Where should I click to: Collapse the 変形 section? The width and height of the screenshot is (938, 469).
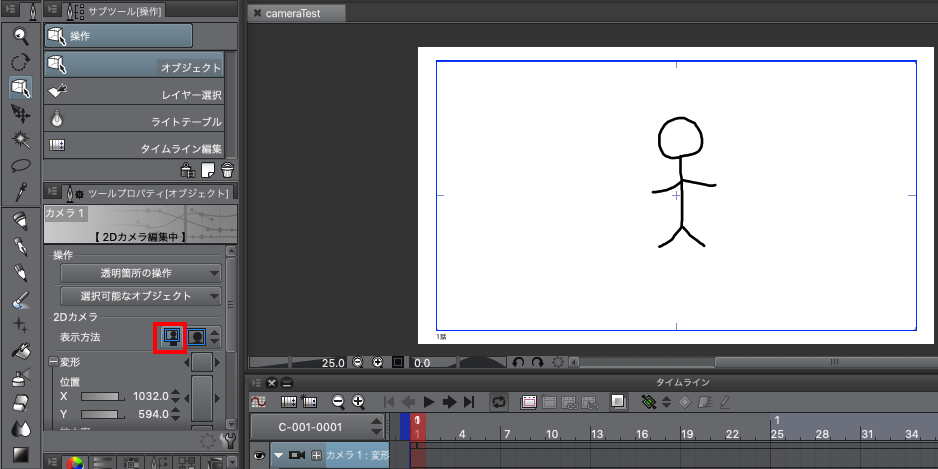(53, 362)
